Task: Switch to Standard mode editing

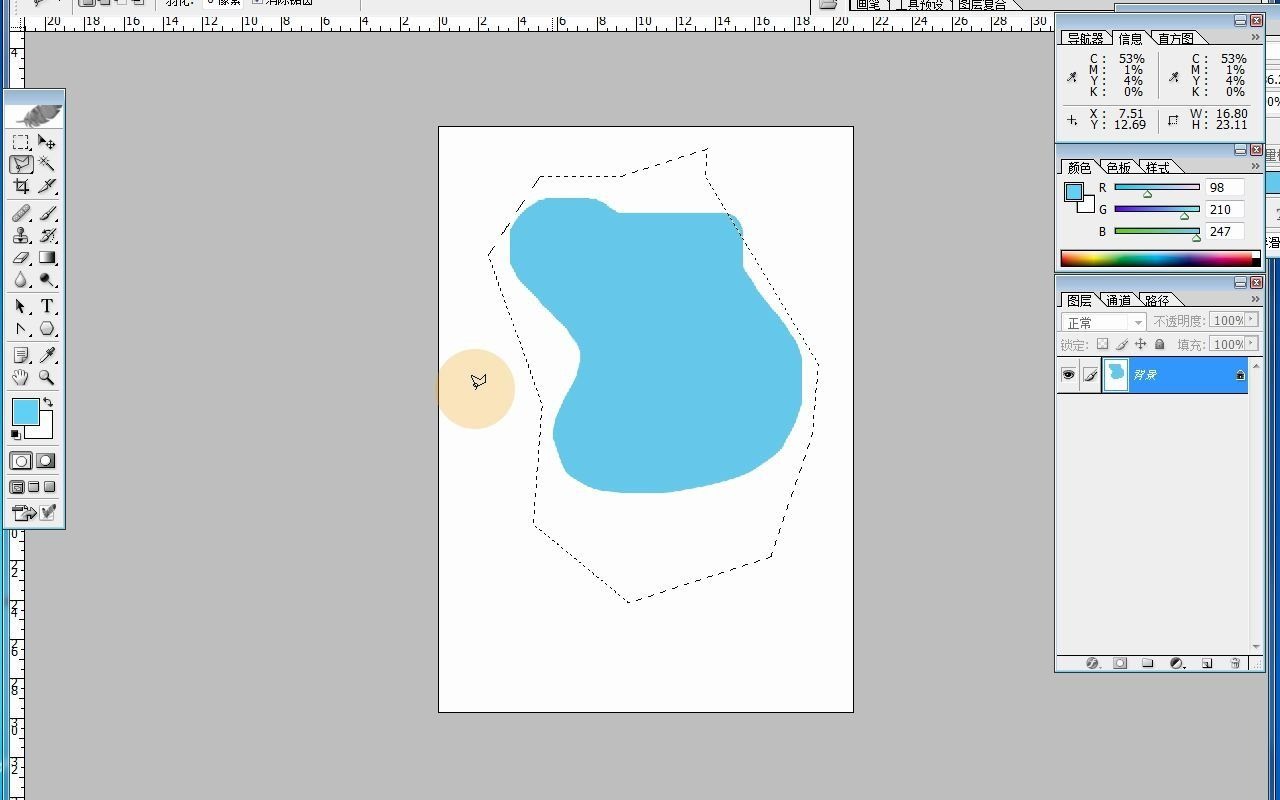Action: click(21, 461)
